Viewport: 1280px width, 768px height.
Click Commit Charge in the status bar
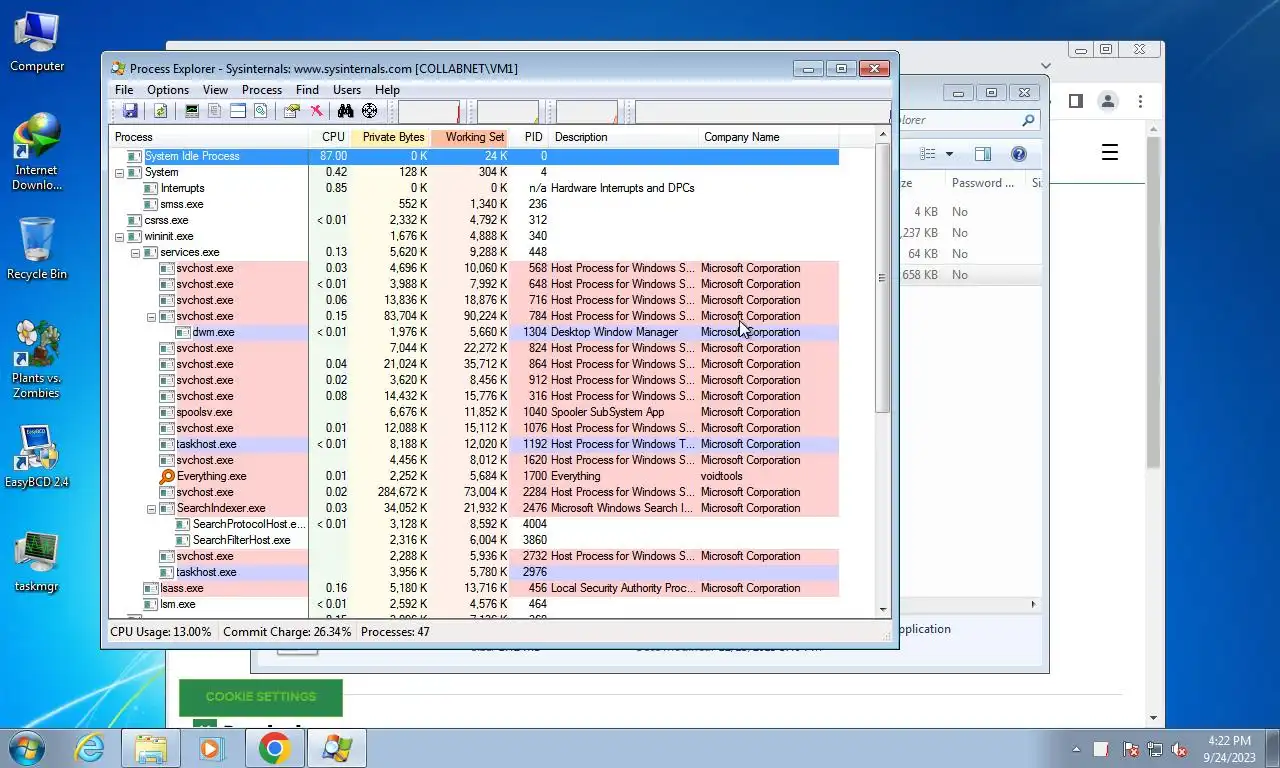click(x=287, y=632)
